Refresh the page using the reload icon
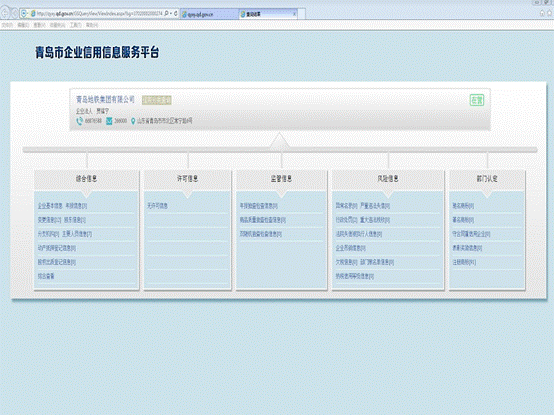 click(176, 14)
